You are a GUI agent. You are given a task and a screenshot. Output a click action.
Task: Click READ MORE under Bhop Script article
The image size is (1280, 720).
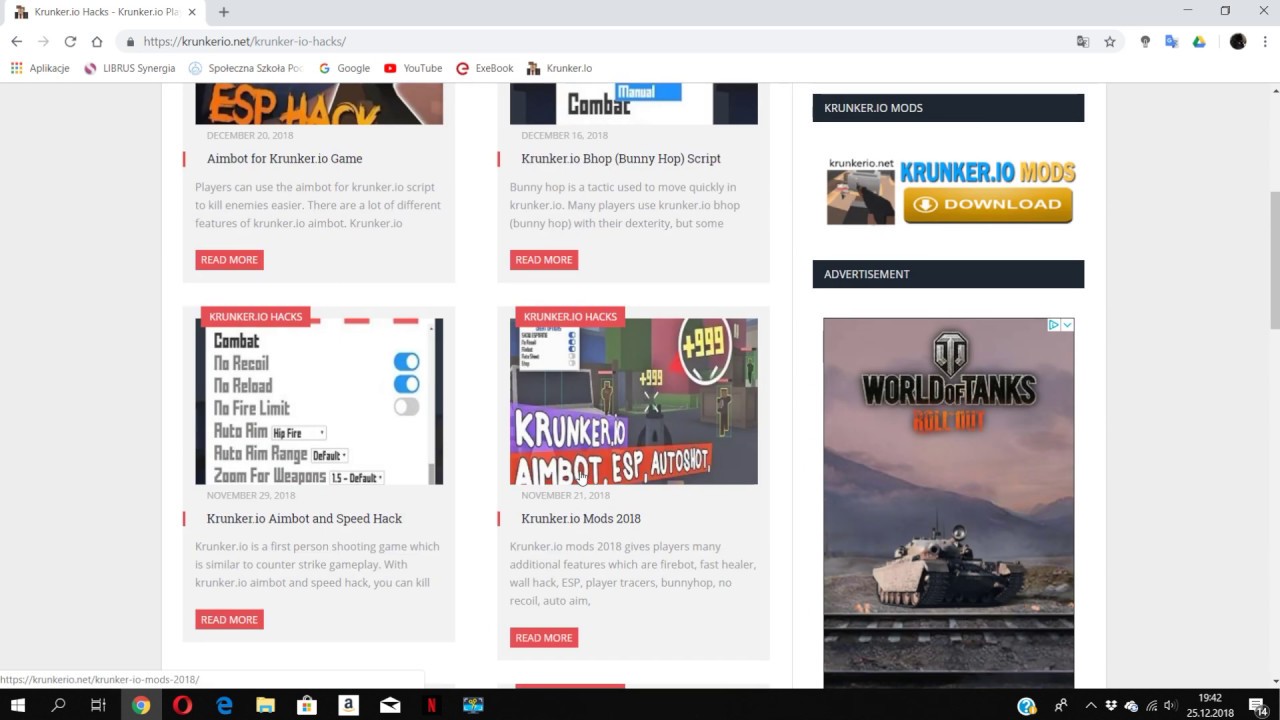pyautogui.click(x=544, y=260)
